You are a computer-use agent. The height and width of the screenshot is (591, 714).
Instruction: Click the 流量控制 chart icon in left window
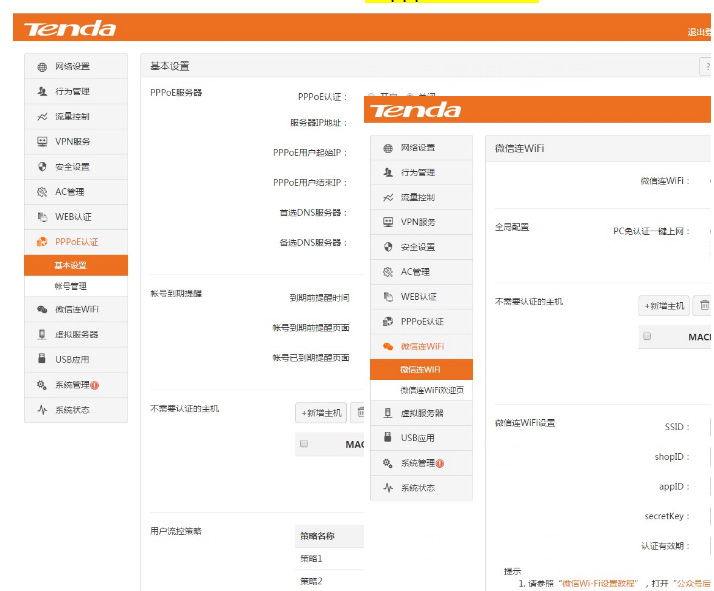(42, 117)
